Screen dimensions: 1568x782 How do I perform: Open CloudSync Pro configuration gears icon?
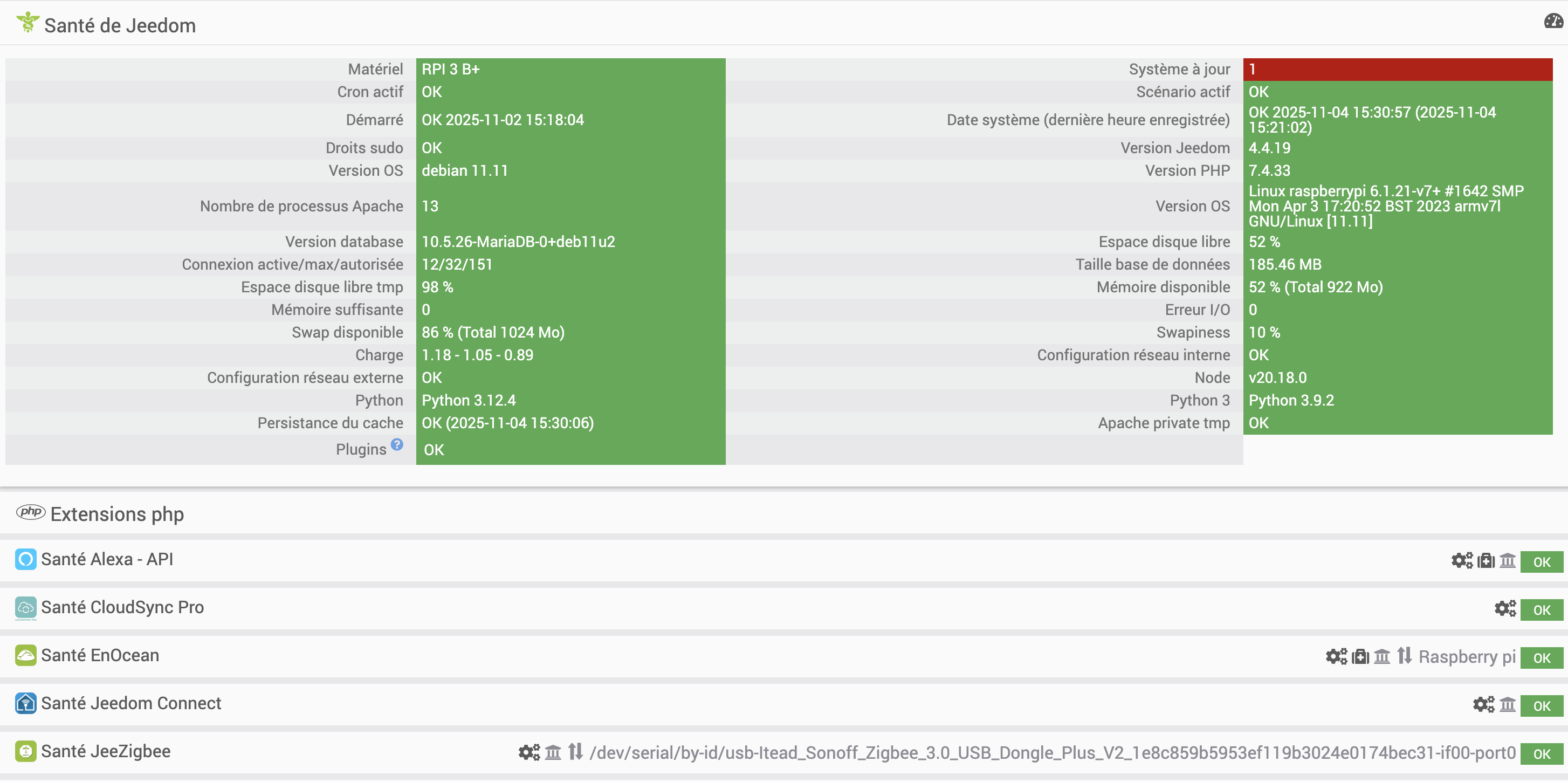pyautogui.click(x=1505, y=609)
